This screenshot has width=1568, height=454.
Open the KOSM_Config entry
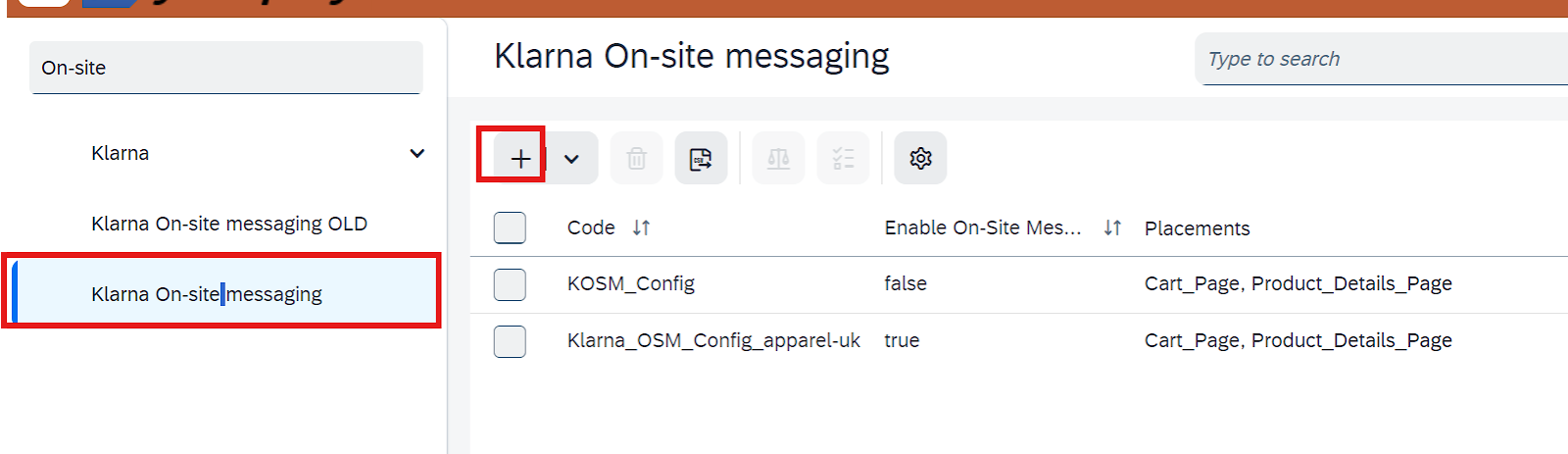[x=631, y=283]
